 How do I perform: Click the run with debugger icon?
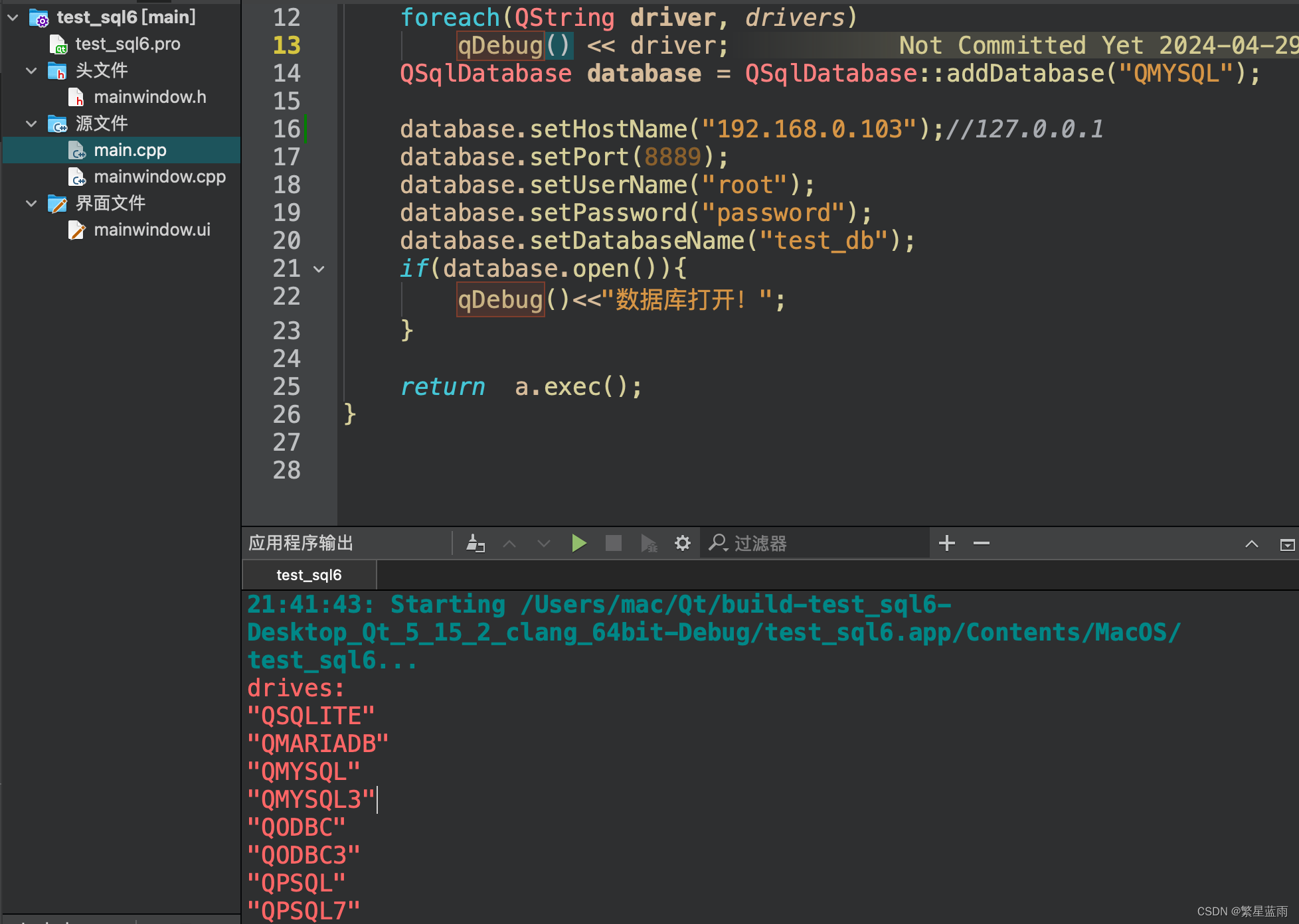pyautogui.click(x=648, y=544)
